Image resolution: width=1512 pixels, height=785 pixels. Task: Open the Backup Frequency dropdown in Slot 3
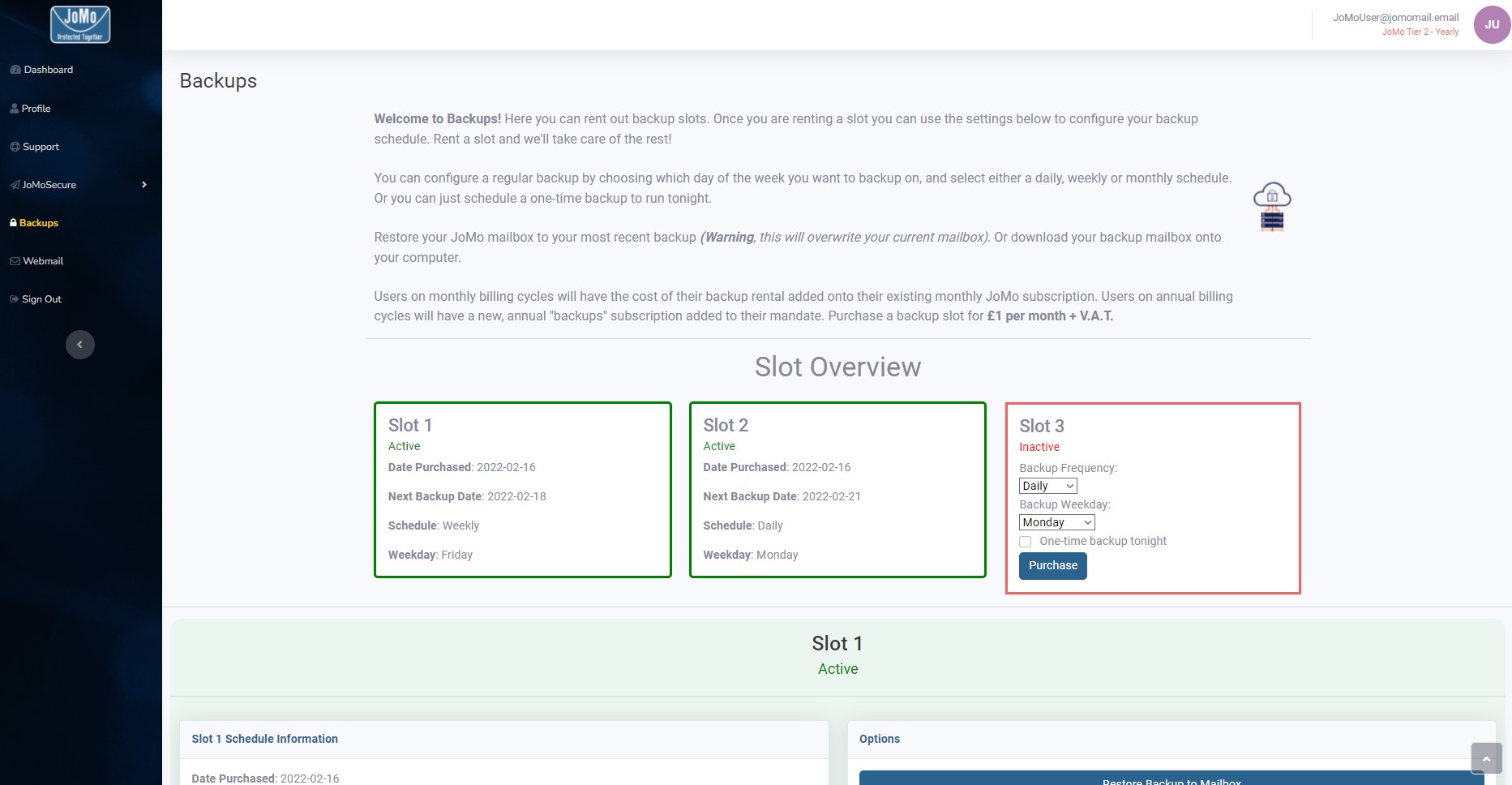pos(1047,486)
